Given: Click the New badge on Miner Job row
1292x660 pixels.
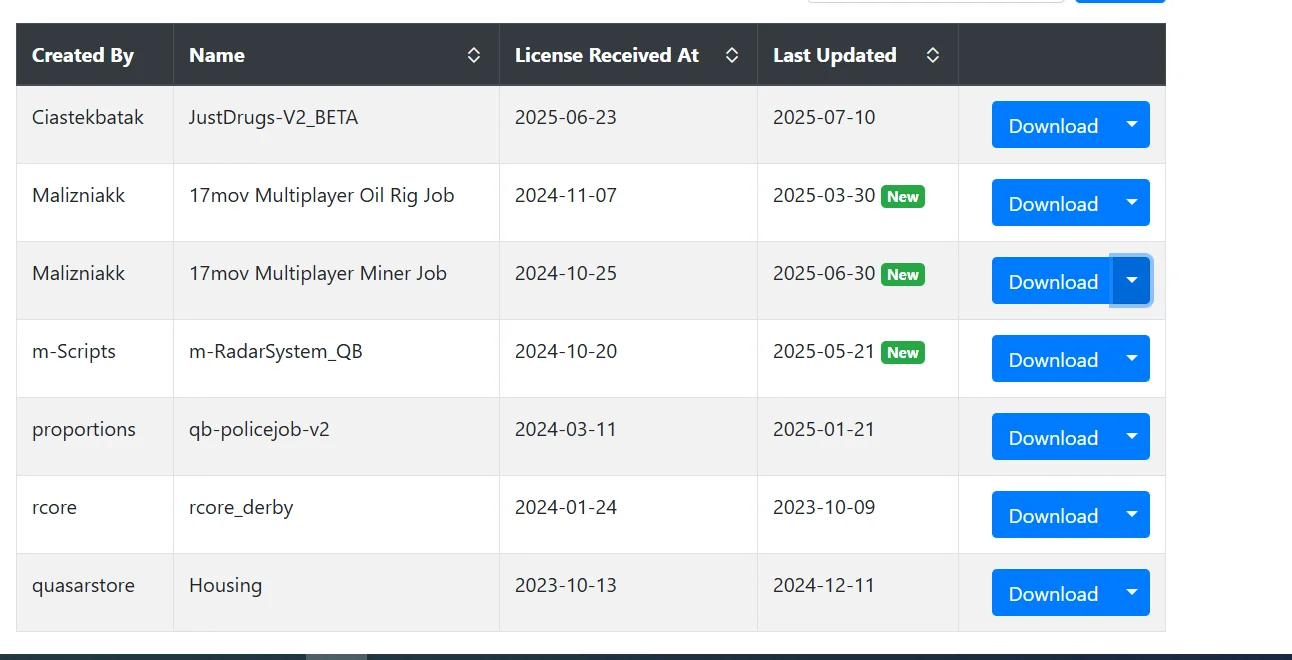Looking at the screenshot, I should tap(903, 275).
